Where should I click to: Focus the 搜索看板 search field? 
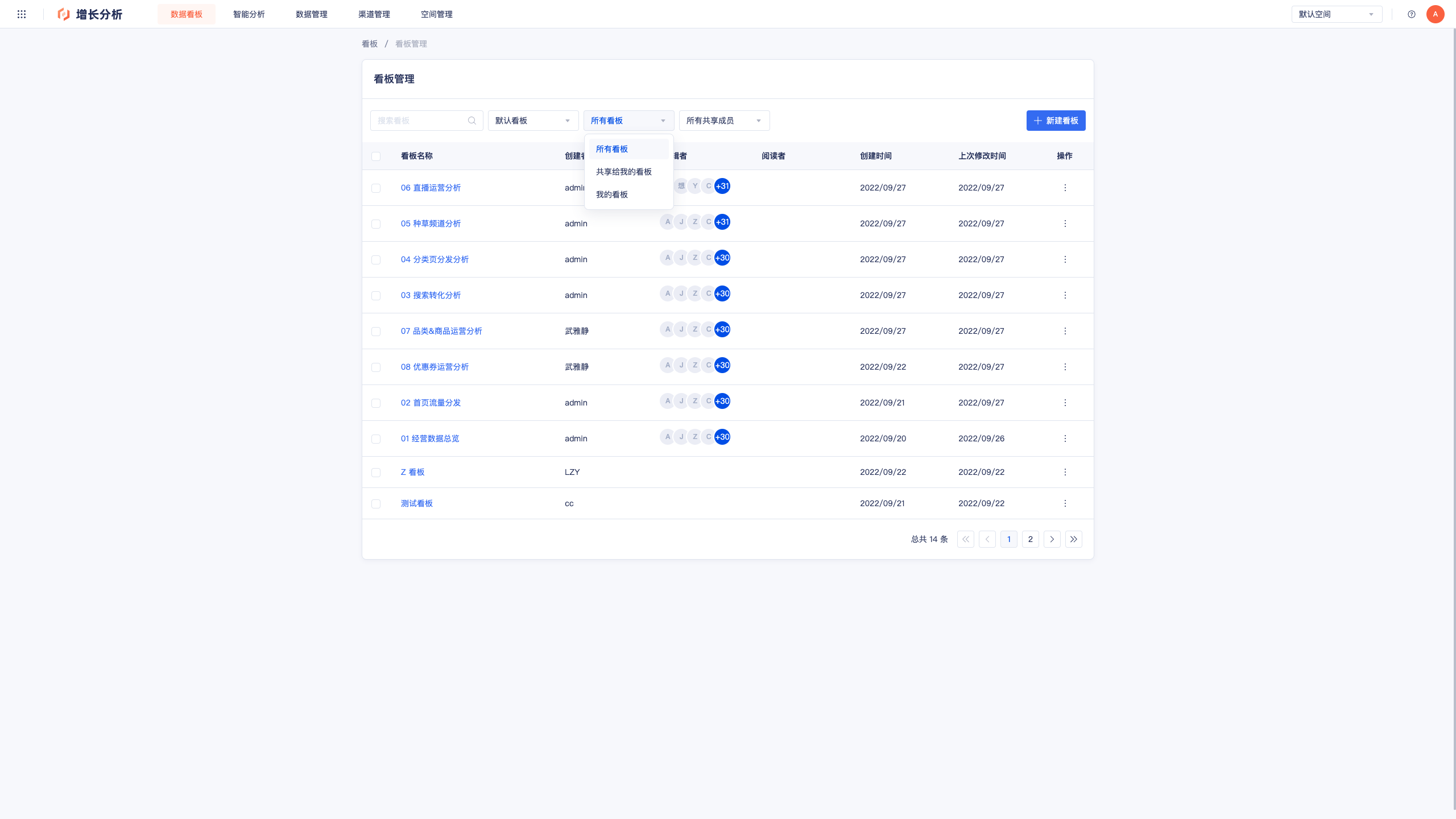427,121
